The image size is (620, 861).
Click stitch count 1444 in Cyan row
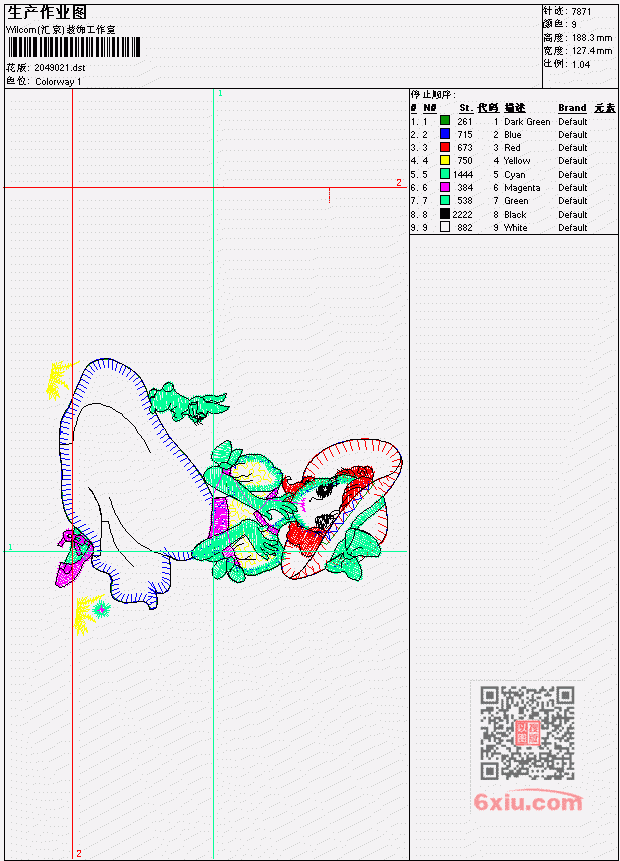point(463,175)
